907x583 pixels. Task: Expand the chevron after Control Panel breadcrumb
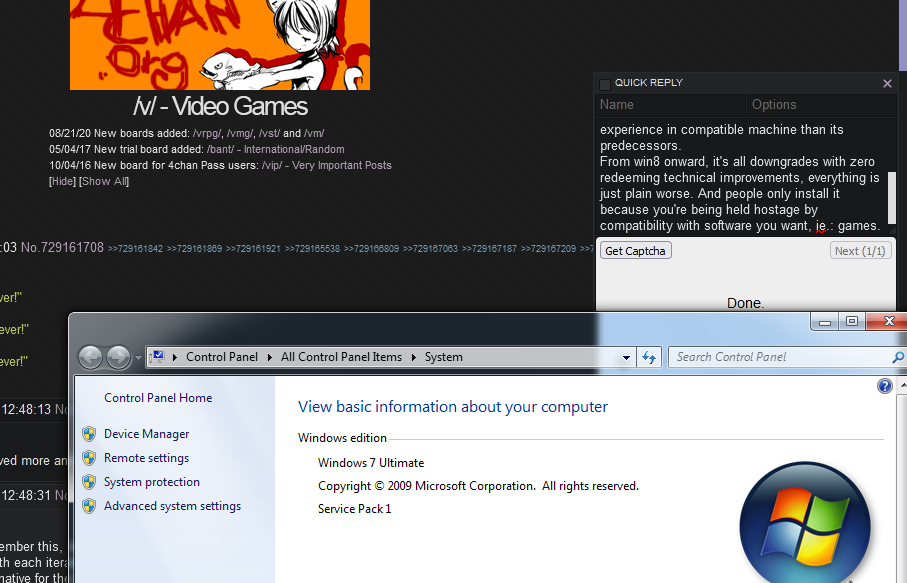[270, 357]
